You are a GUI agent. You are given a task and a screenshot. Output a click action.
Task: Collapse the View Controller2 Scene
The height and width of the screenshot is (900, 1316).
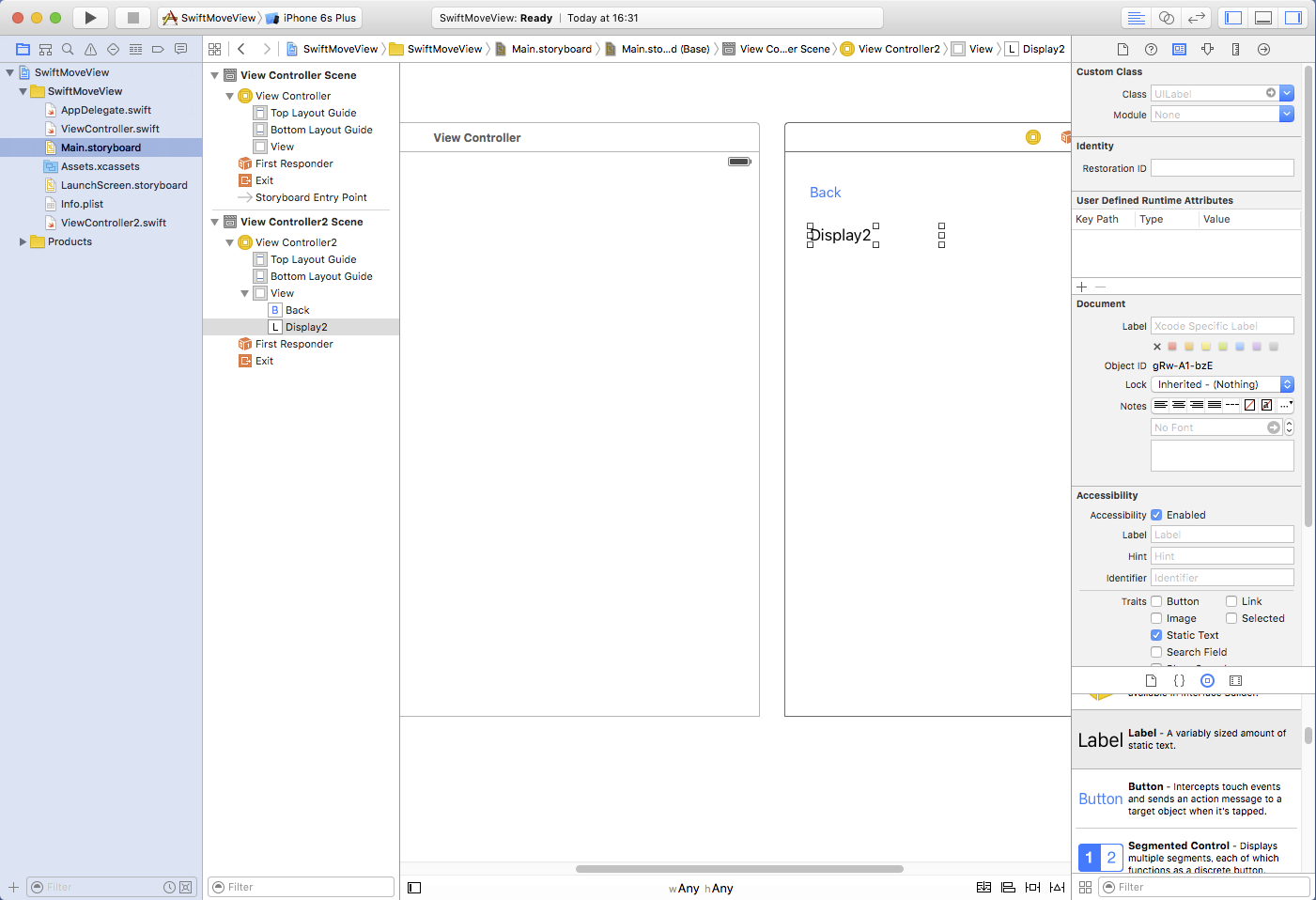coord(215,222)
